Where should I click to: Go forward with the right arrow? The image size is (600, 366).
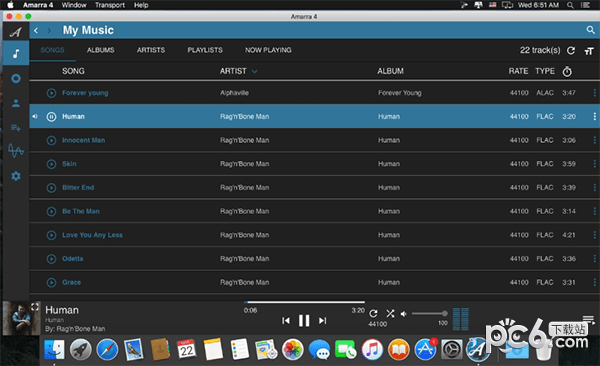[x=49, y=30]
